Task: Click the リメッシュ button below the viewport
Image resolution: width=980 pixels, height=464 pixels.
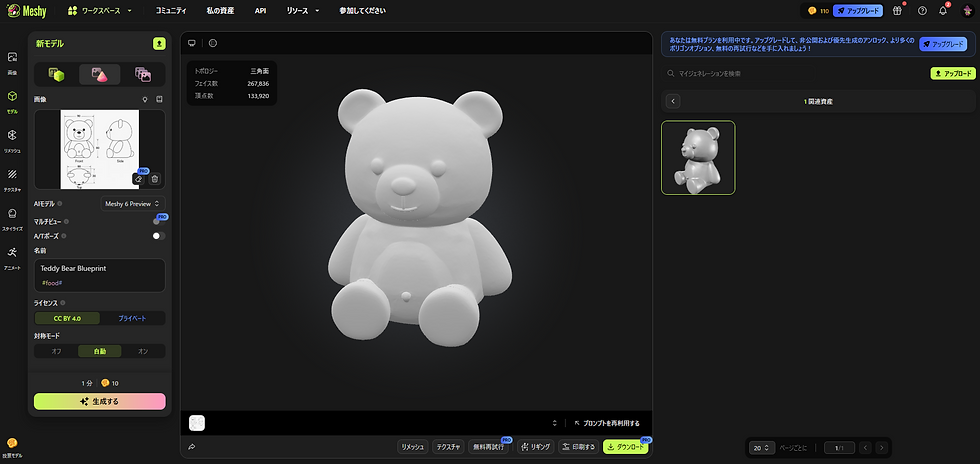Action: coord(412,446)
